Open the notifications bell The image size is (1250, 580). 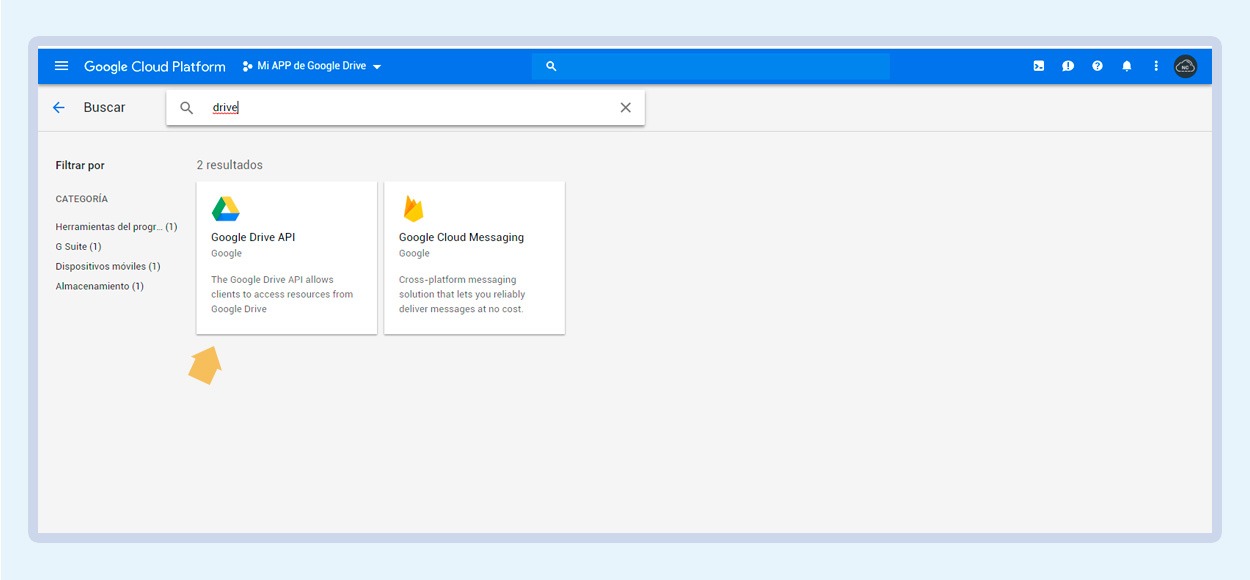(1127, 66)
